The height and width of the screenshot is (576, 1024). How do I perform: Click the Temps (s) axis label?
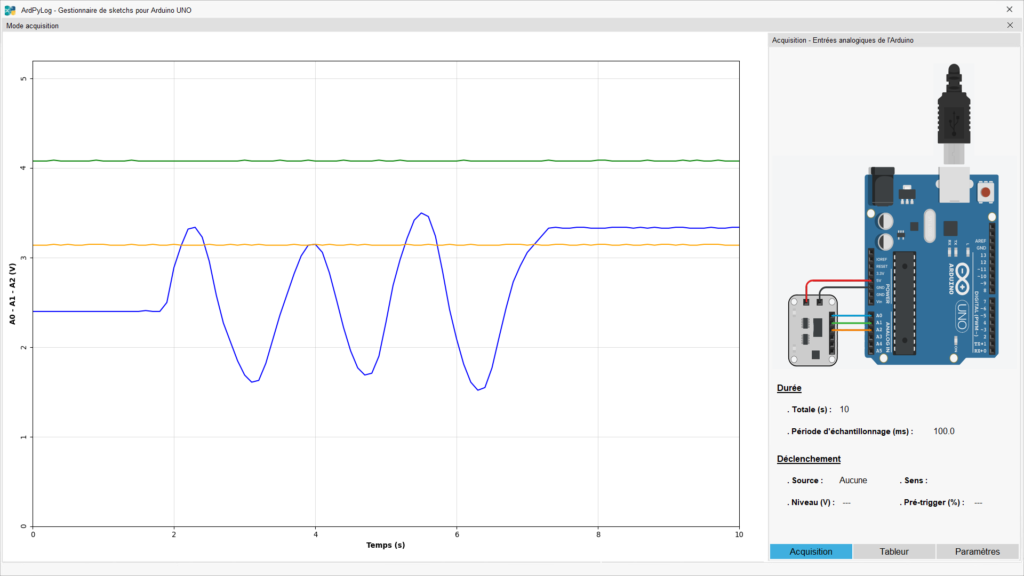pos(385,545)
